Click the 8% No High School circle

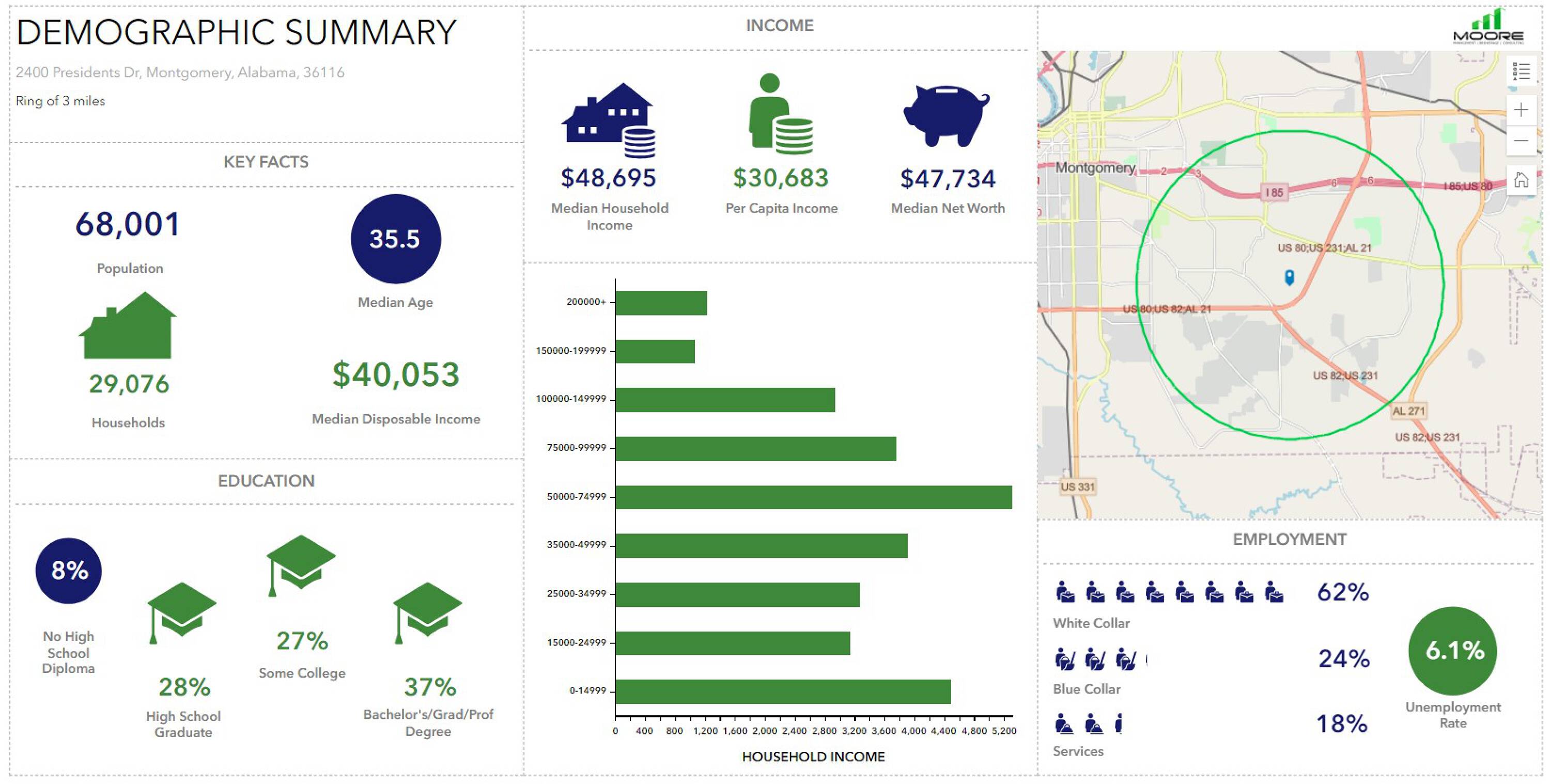69,570
